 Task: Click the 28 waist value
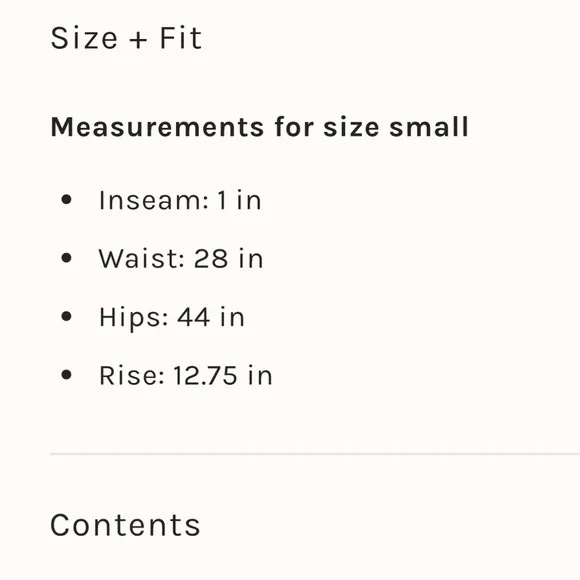point(211,258)
